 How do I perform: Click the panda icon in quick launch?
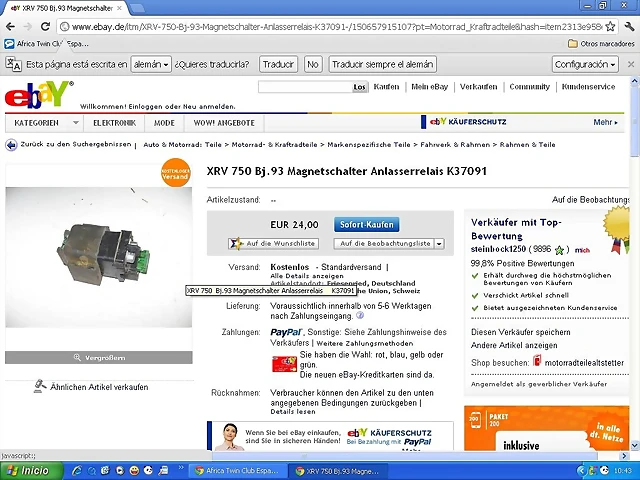pos(149,471)
